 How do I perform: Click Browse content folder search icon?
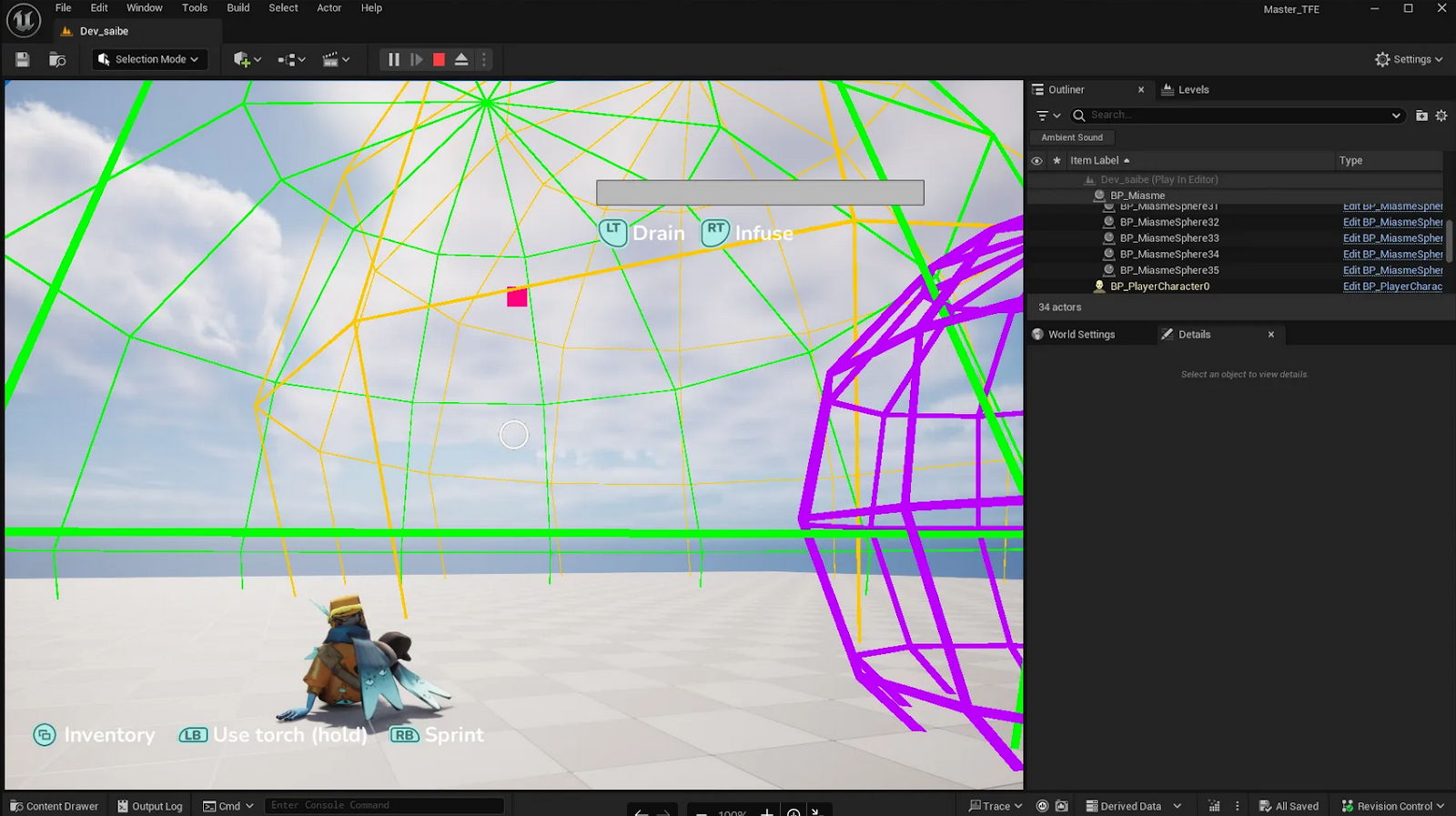(57, 59)
